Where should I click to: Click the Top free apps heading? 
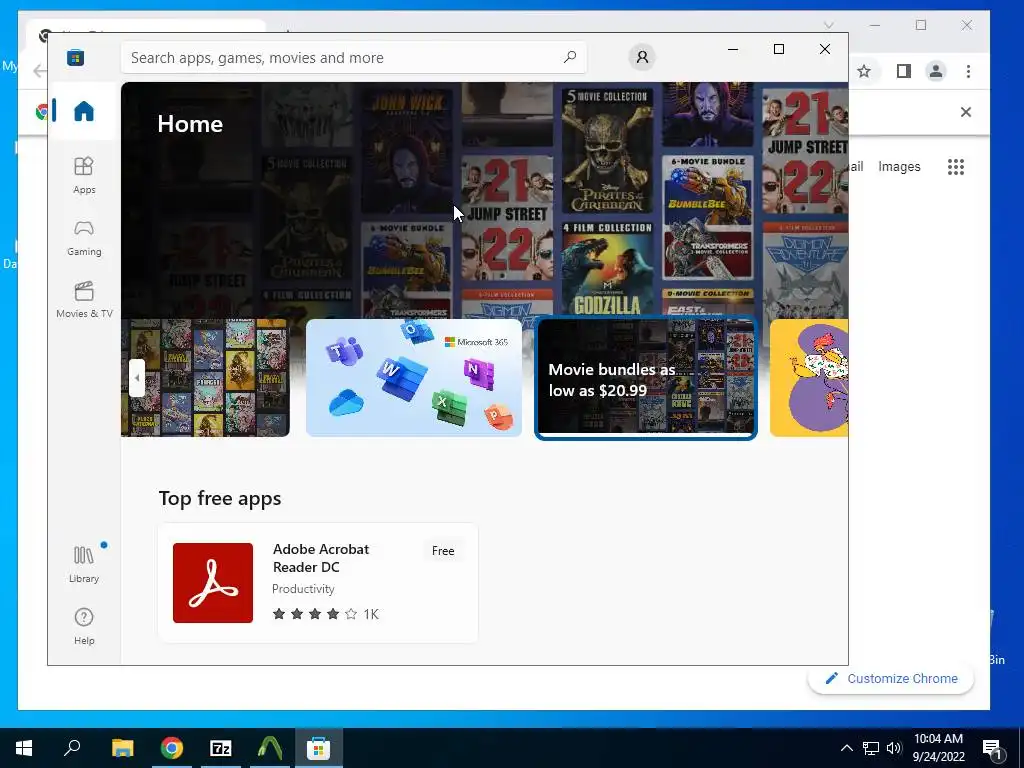coord(220,498)
